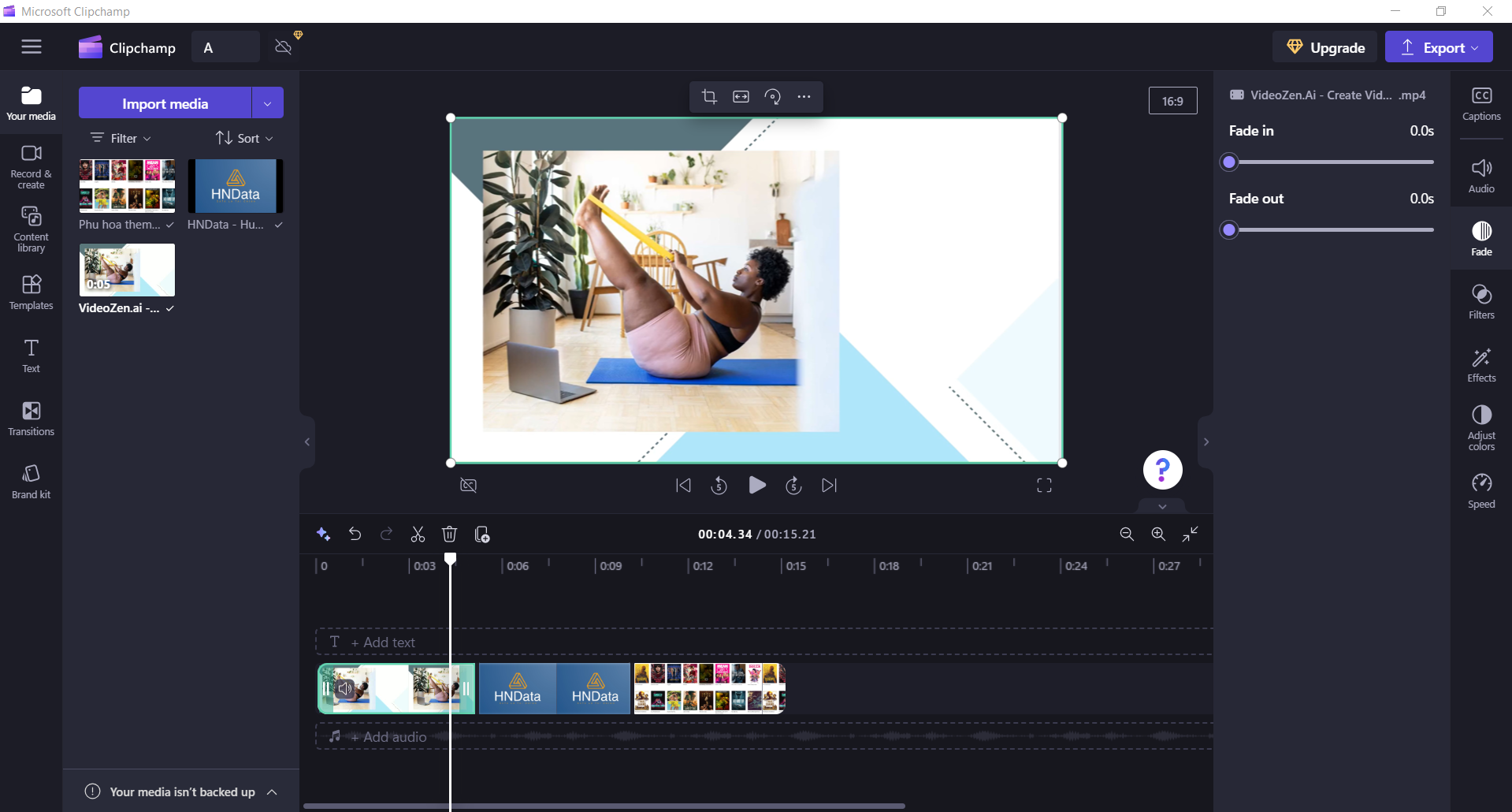This screenshot has width=1512, height=812.
Task: Collapse the timeline with the down chevron
Action: point(1162,506)
